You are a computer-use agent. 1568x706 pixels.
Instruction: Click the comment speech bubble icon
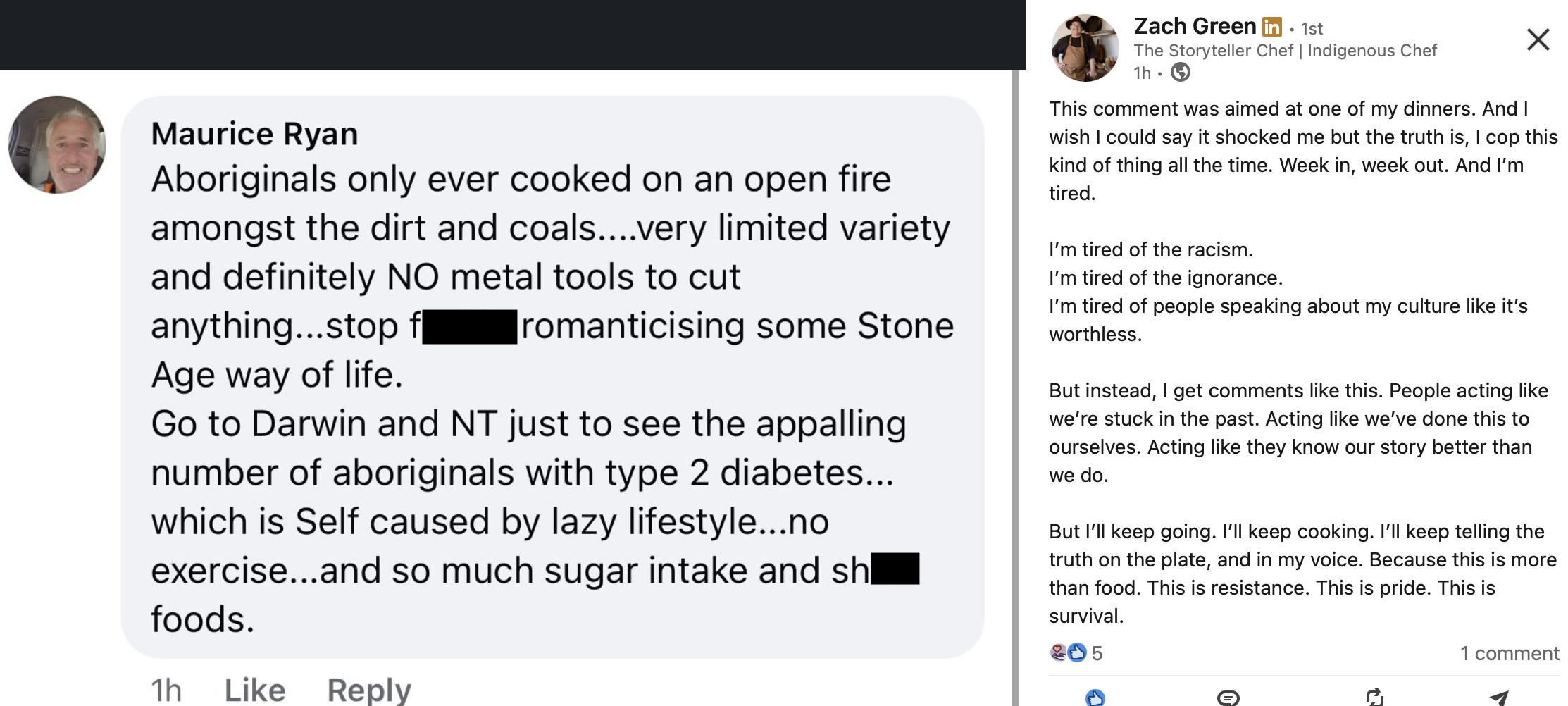[1228, 698]
